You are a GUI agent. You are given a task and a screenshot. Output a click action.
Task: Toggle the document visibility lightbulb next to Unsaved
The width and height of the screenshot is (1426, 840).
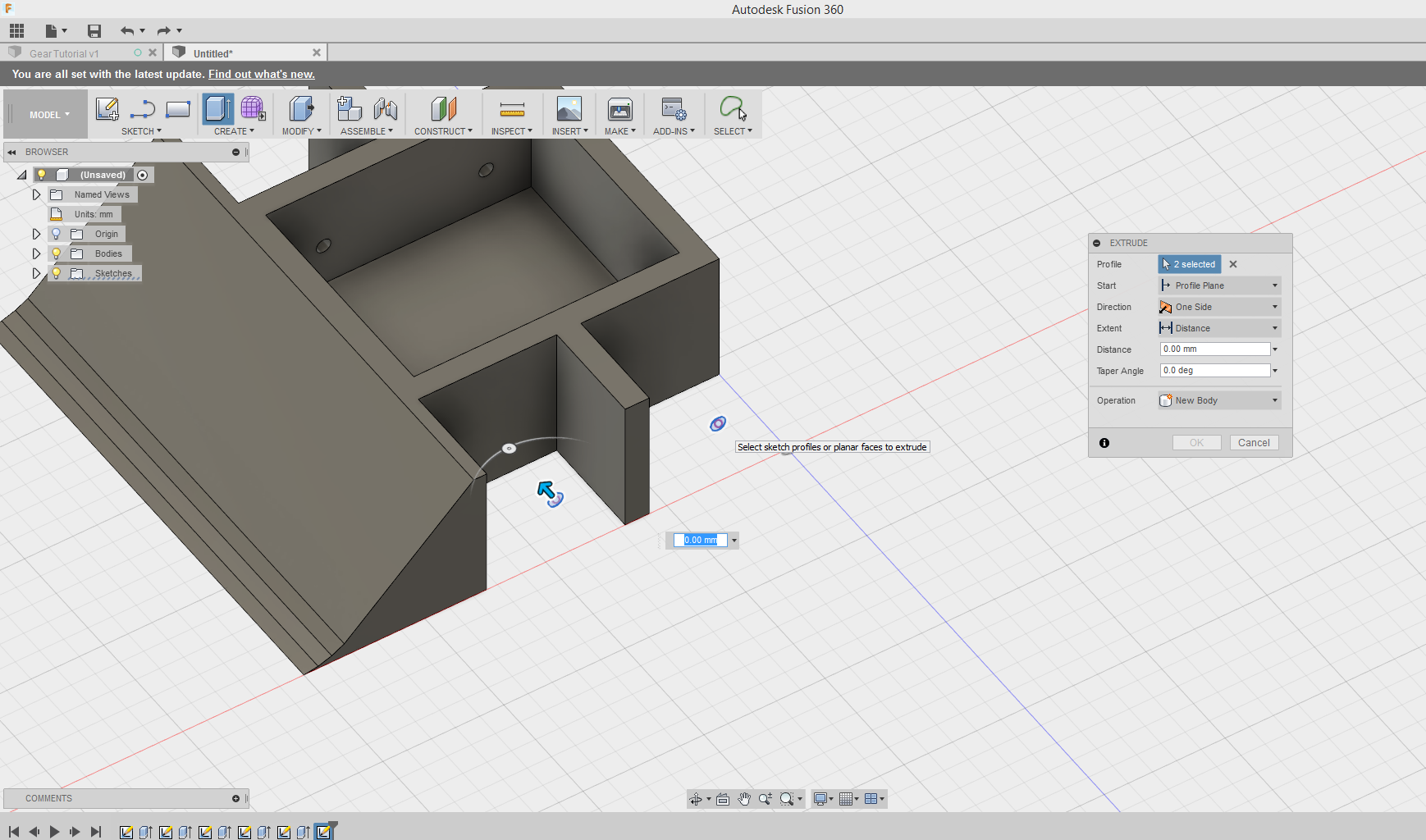pyautogui.click(x=42, y=174)
